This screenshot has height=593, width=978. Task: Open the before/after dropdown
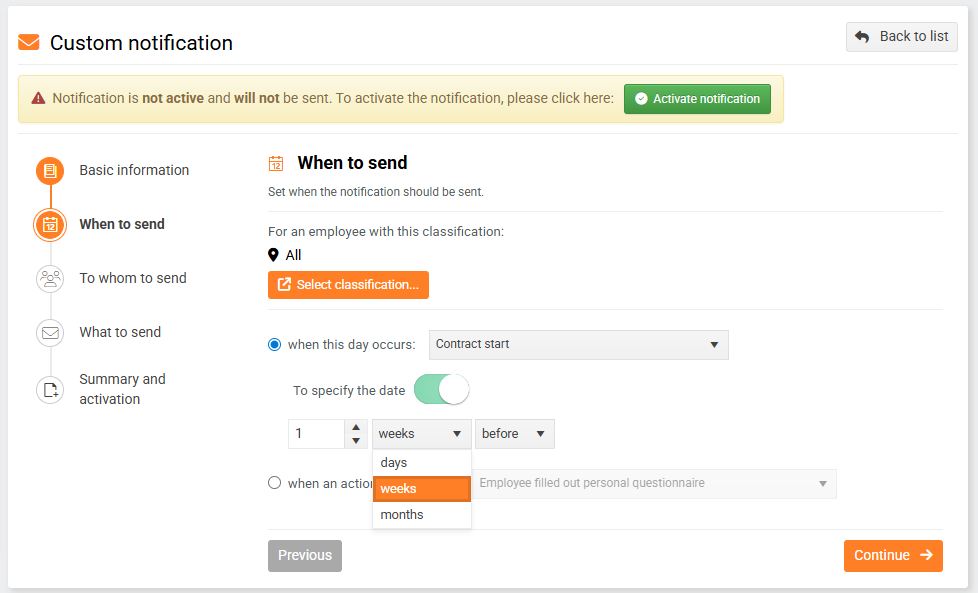pos(514,434)
